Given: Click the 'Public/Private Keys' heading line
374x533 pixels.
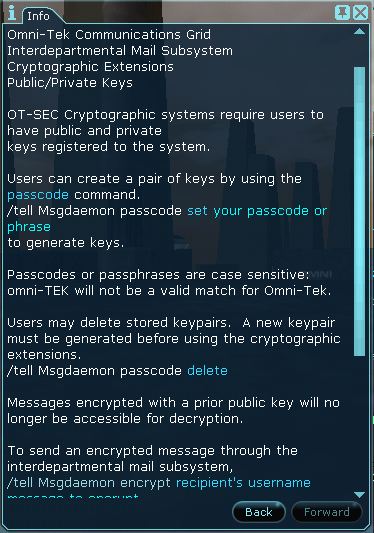Looking at the screenshot, I should (x=70, y=83).
